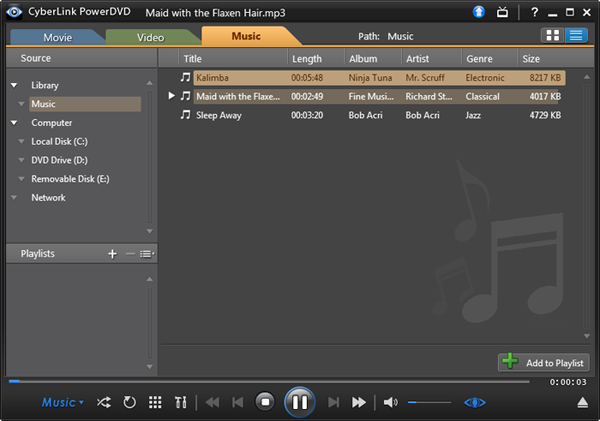Click Source tree scrollbar down arrow

150,231
